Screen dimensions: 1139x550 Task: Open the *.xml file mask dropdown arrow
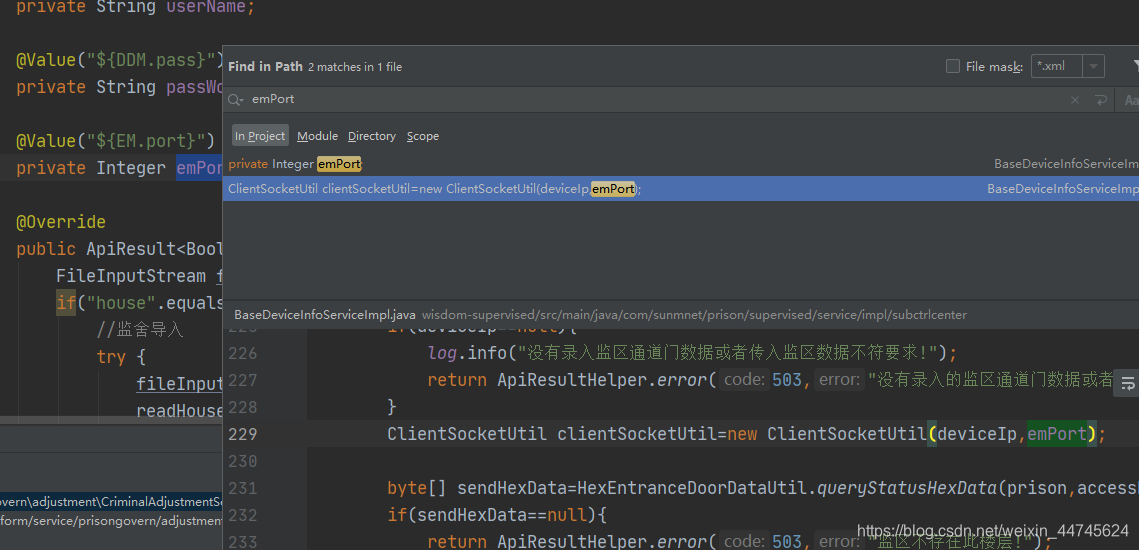pos(1093,66)
